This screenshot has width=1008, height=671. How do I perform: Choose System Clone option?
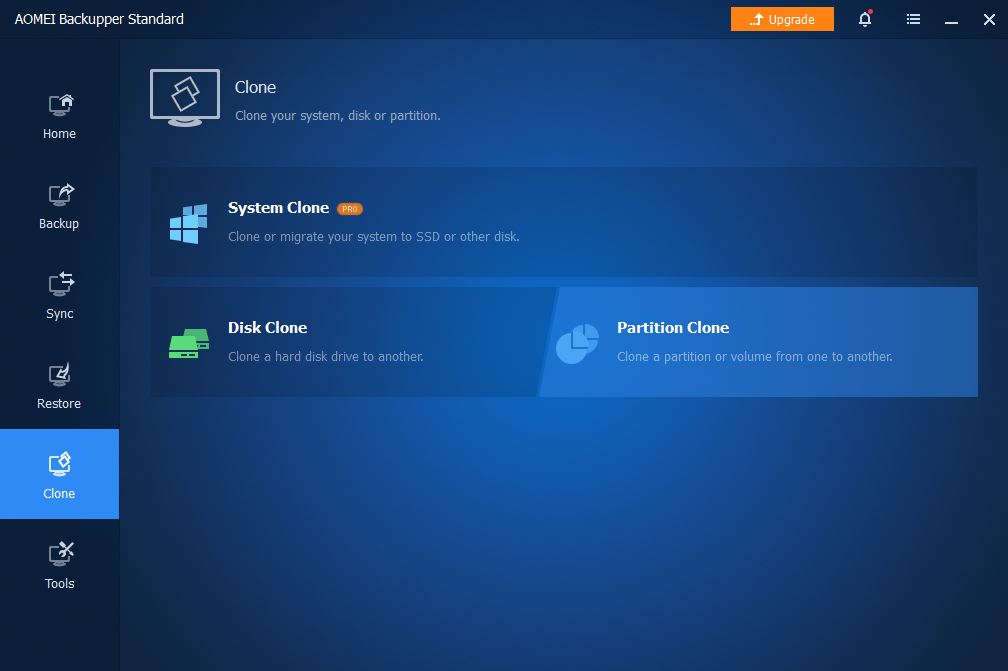tap(564, 222)
